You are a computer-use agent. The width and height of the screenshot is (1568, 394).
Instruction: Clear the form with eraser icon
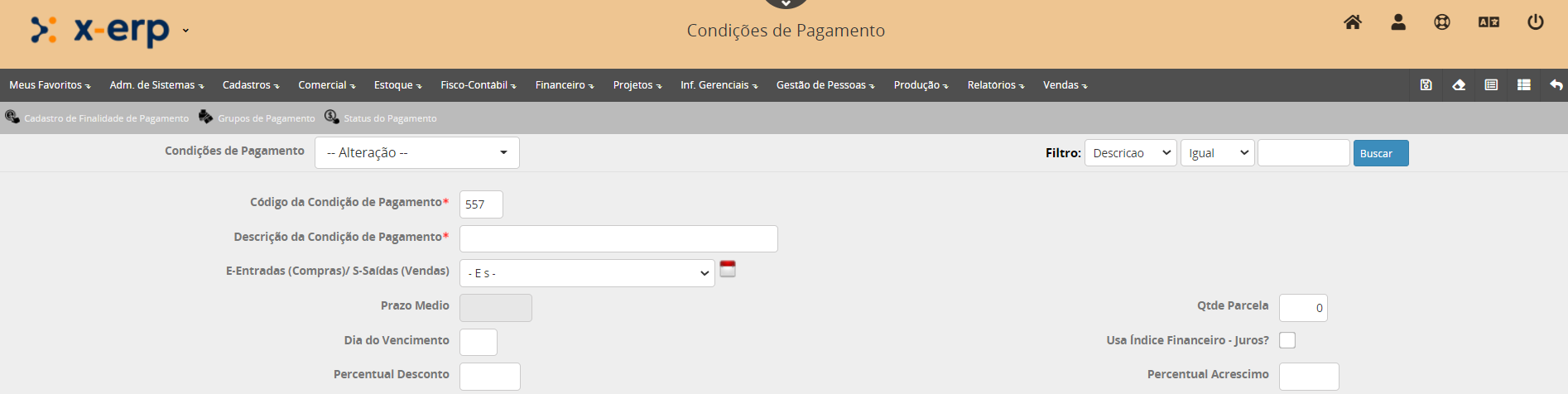coord(1459,85)
